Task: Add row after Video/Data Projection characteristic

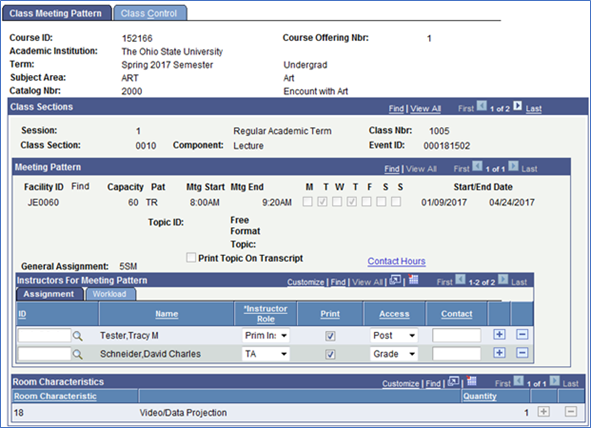Action: point(543,412)
